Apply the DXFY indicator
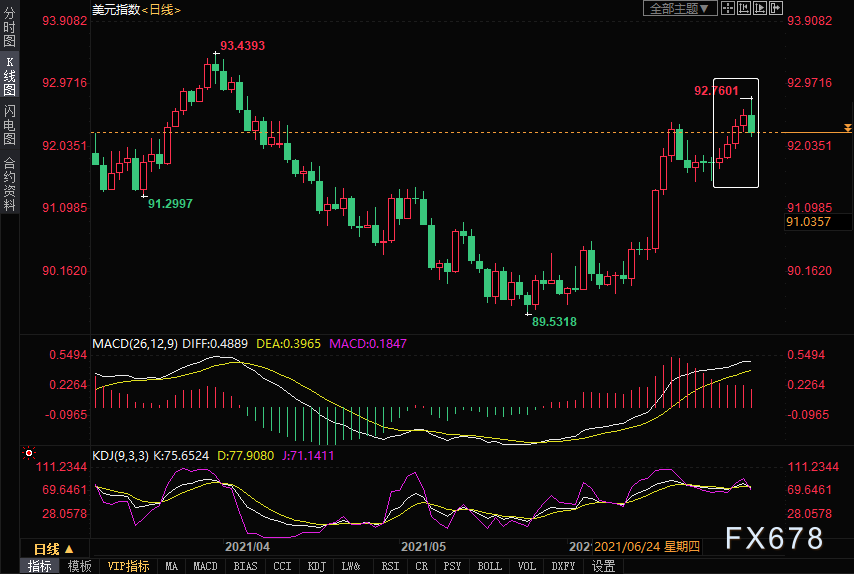 point(563,566)
